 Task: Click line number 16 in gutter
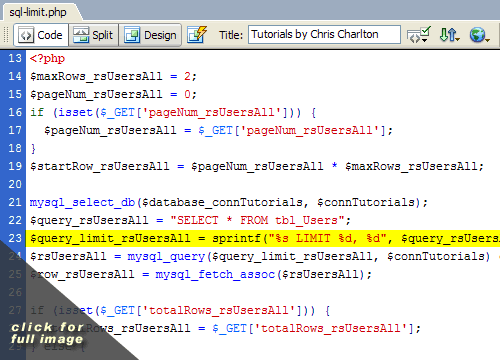point(15,112)
